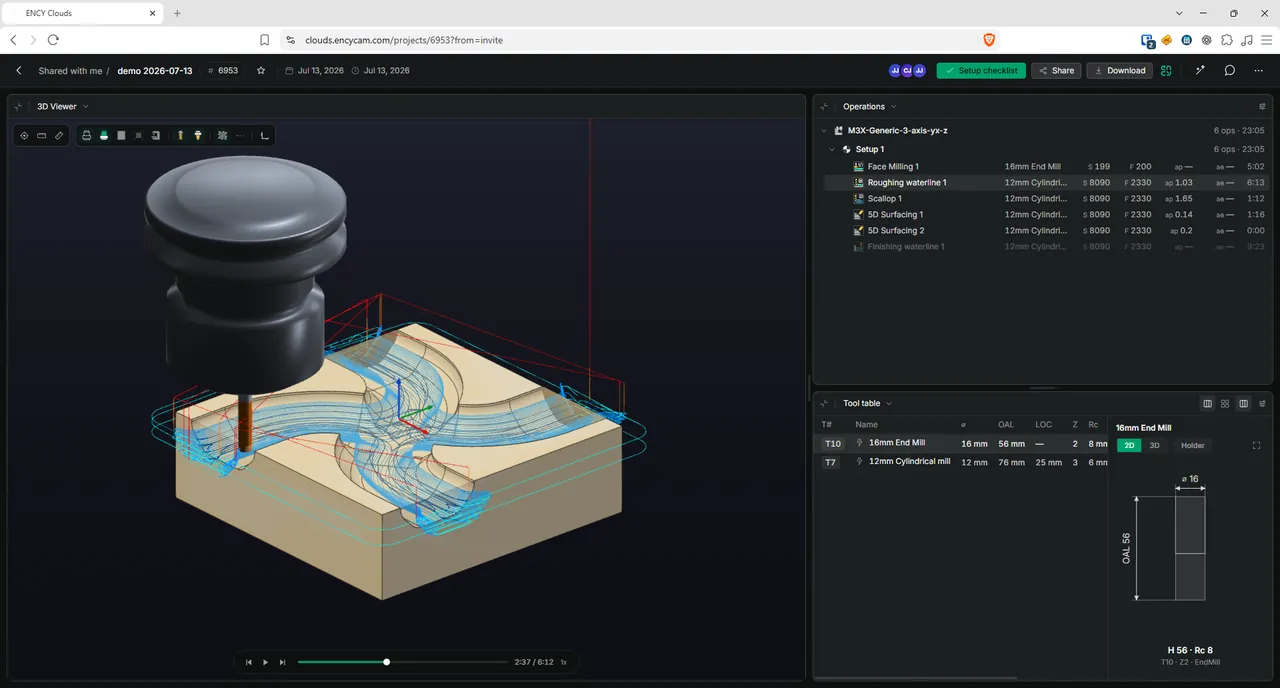The height and width of the screenshot is (688, 1280).
Task: Toggle the coordinate axes icon in viewer
Action: (264, 135)
